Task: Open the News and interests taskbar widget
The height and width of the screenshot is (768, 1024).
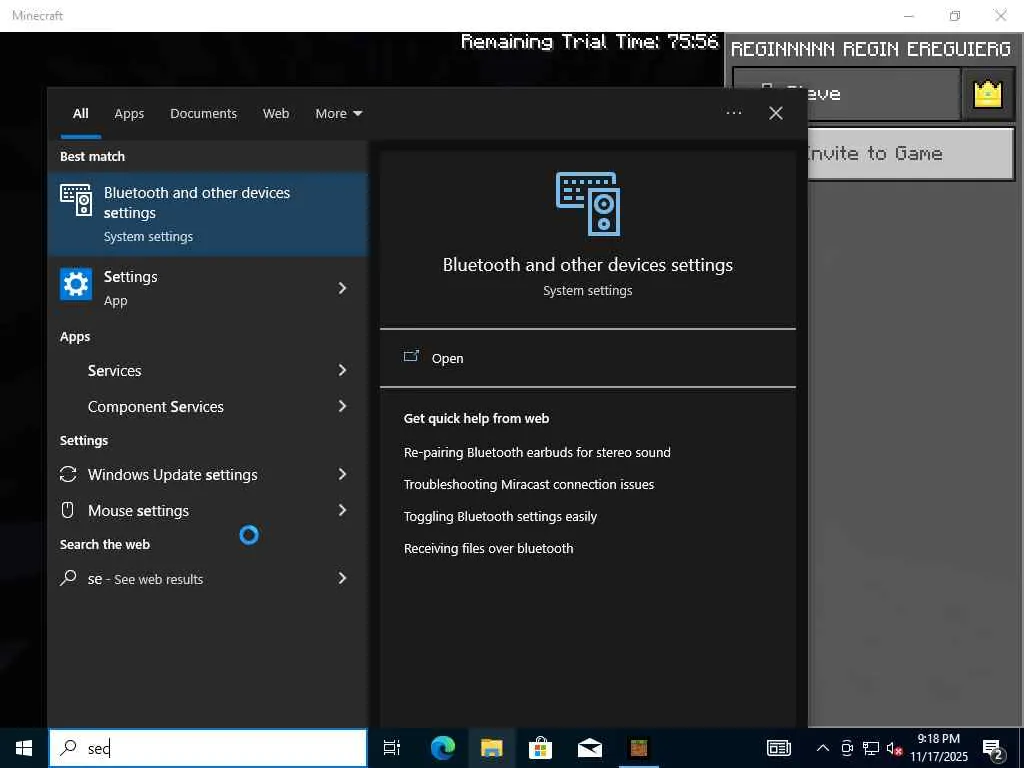Action: click(778, 748)
